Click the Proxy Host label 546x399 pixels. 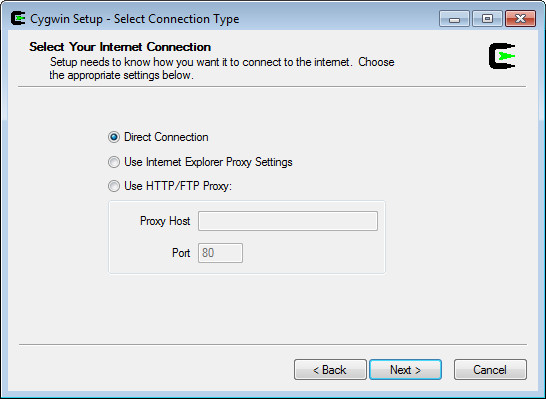coord(165,221)
